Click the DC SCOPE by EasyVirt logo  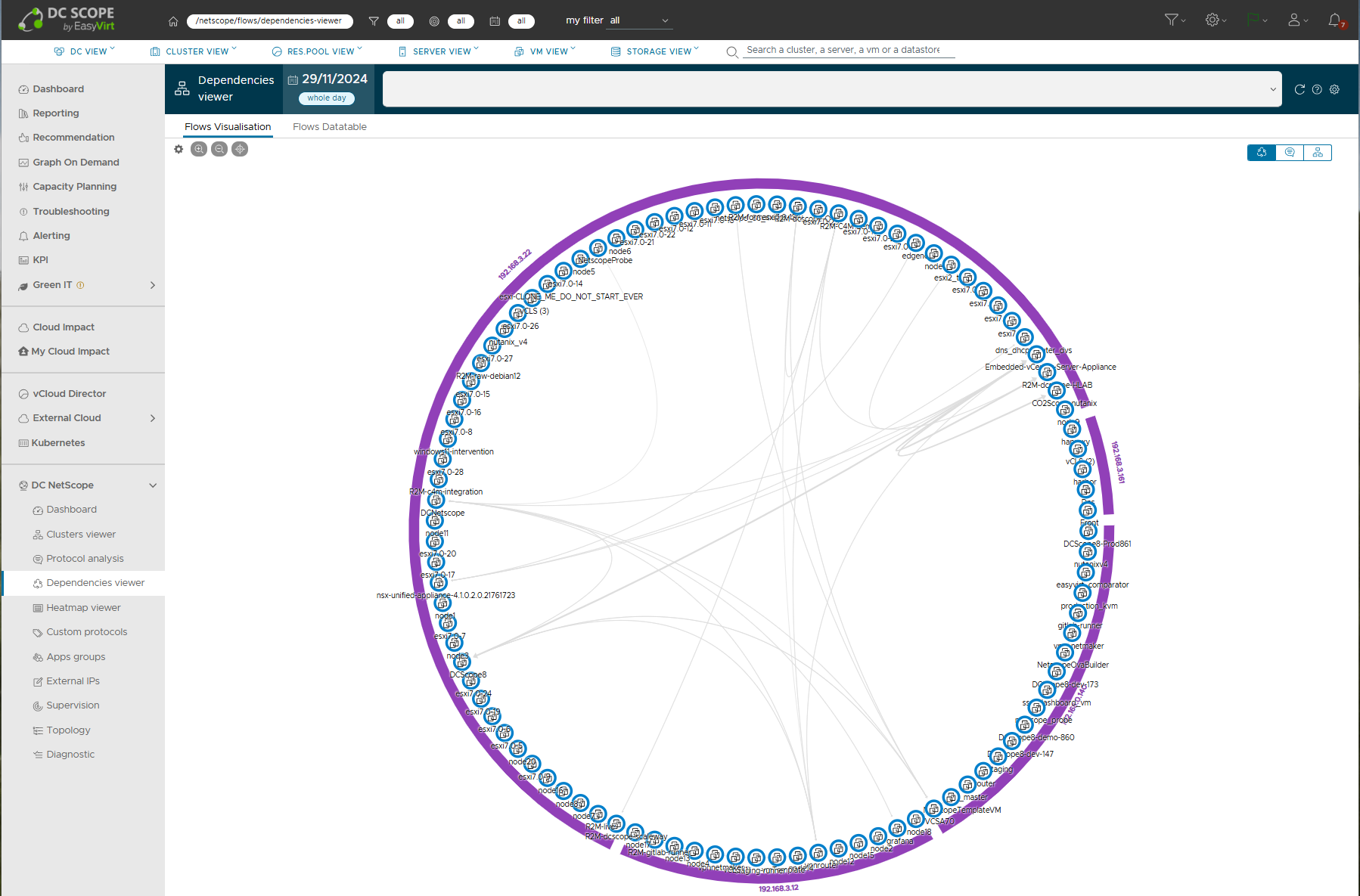pyautogui.click(x=67, y=20)
